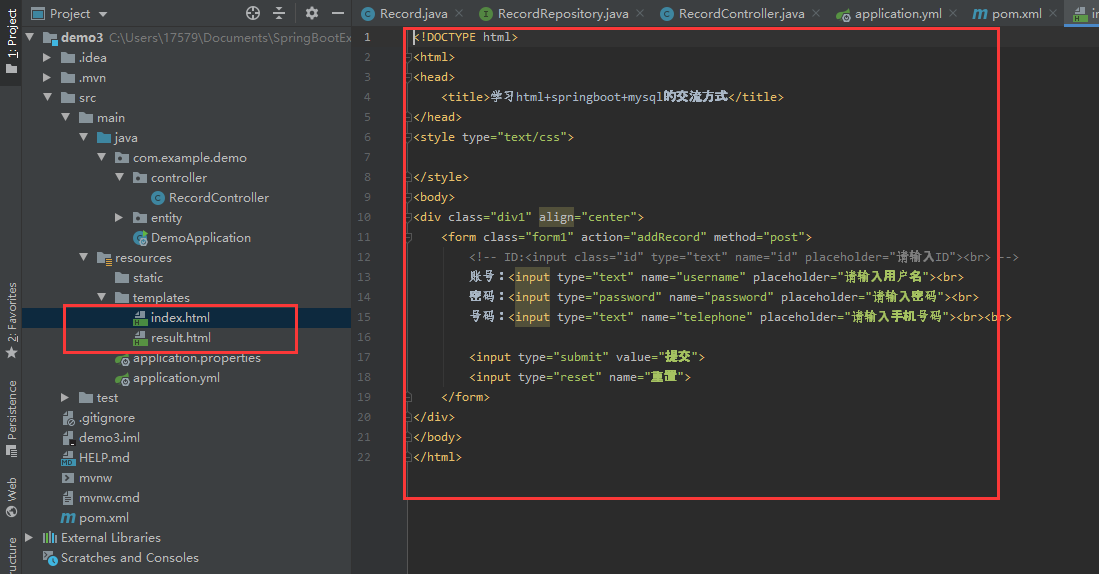1099x574 pixels.
Task: Select RecordController class in tree
Action: tap(219, 198)
